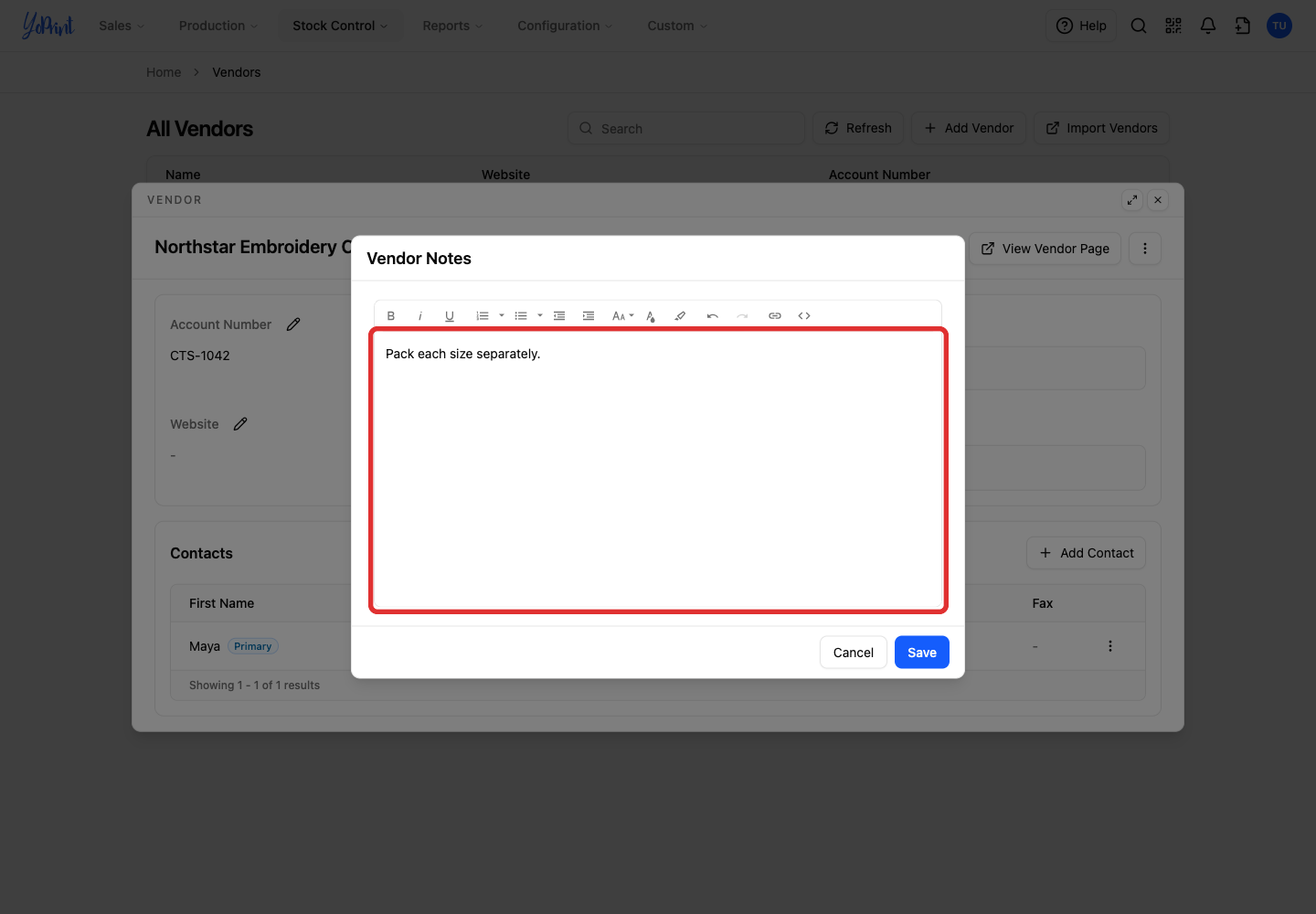This screenshot has width=1316, height=914.
Task: Click the Vendors breadcrumb
Action: [x=237, y=72]
